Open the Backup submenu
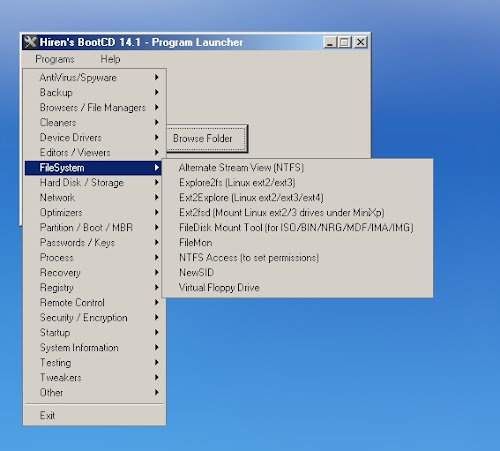The image size is (500, 451). pos(93,92)
